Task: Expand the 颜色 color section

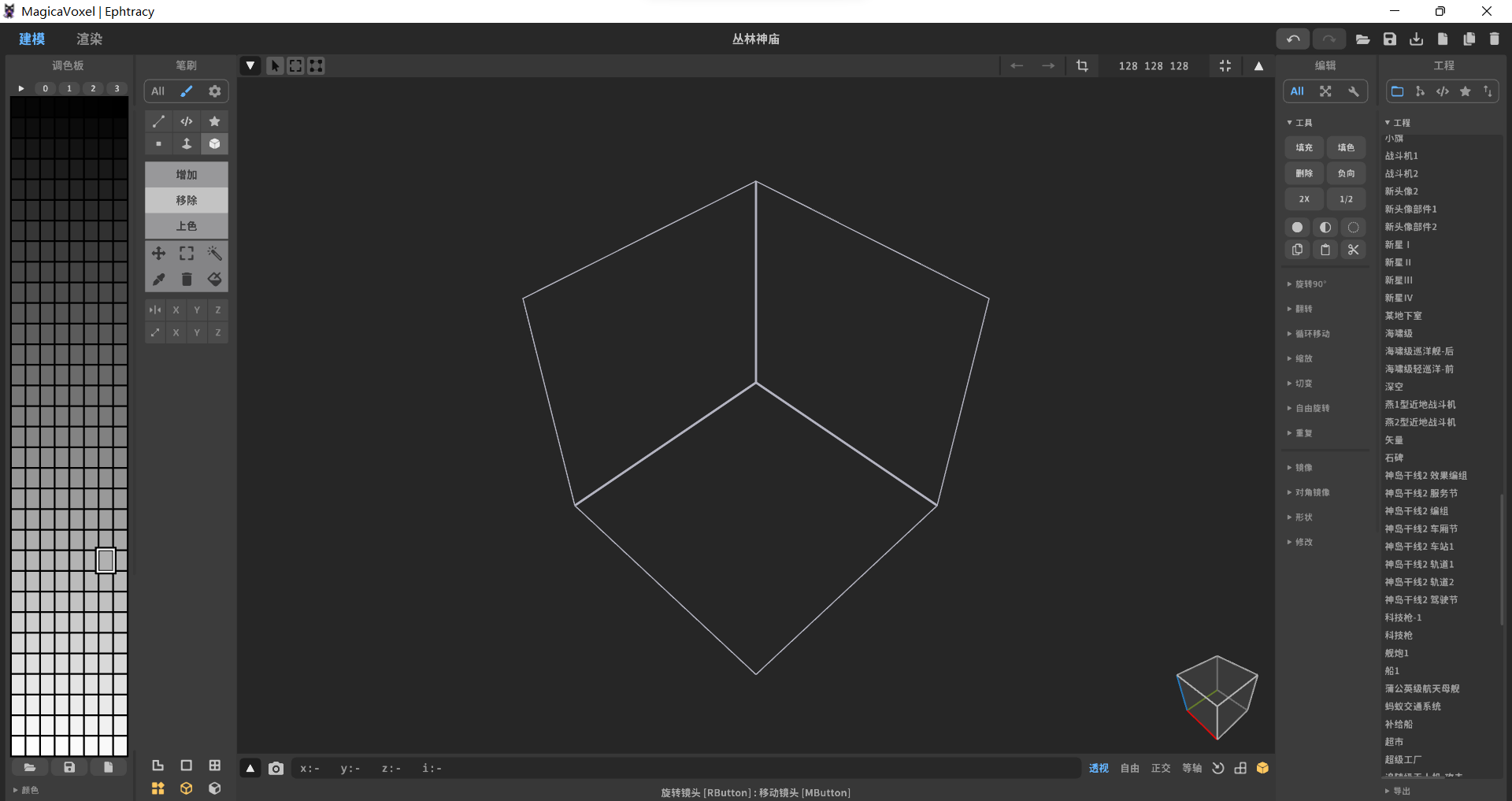Action: coord(26,790)
